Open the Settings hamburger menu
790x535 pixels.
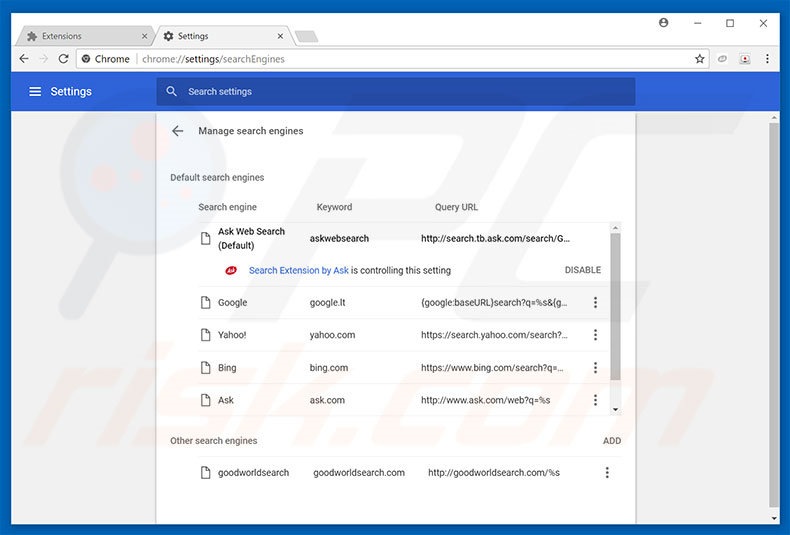click(35, 92)
